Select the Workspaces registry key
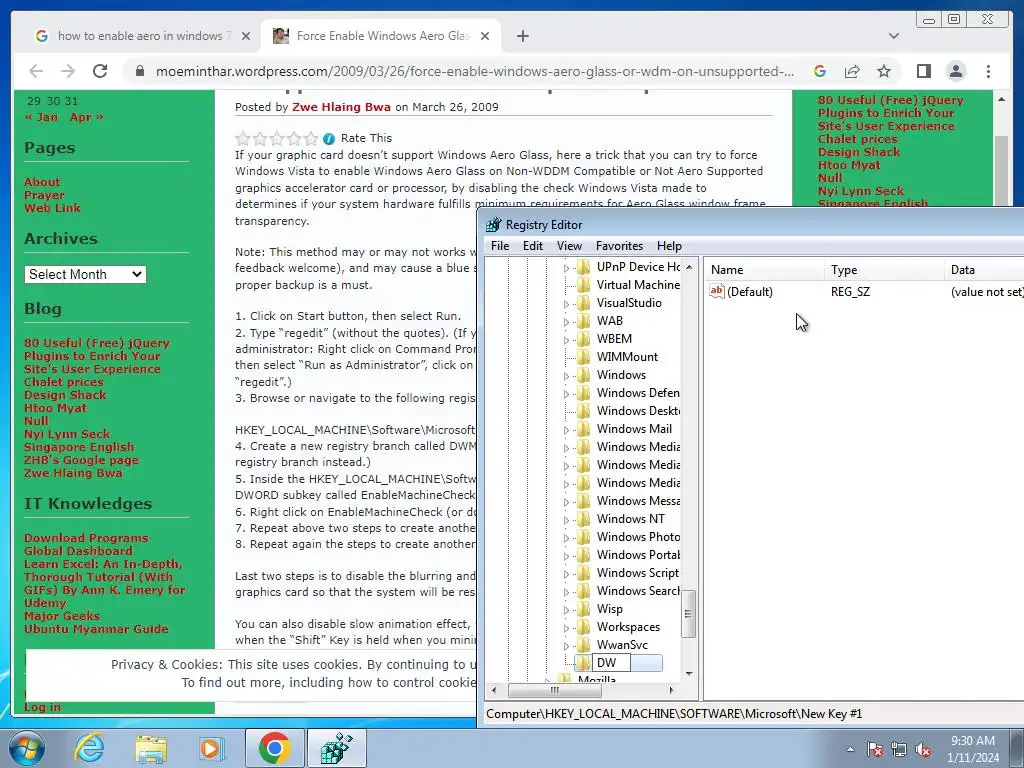The width and height of the screenshot is (1024, 768). pos(628,627)
